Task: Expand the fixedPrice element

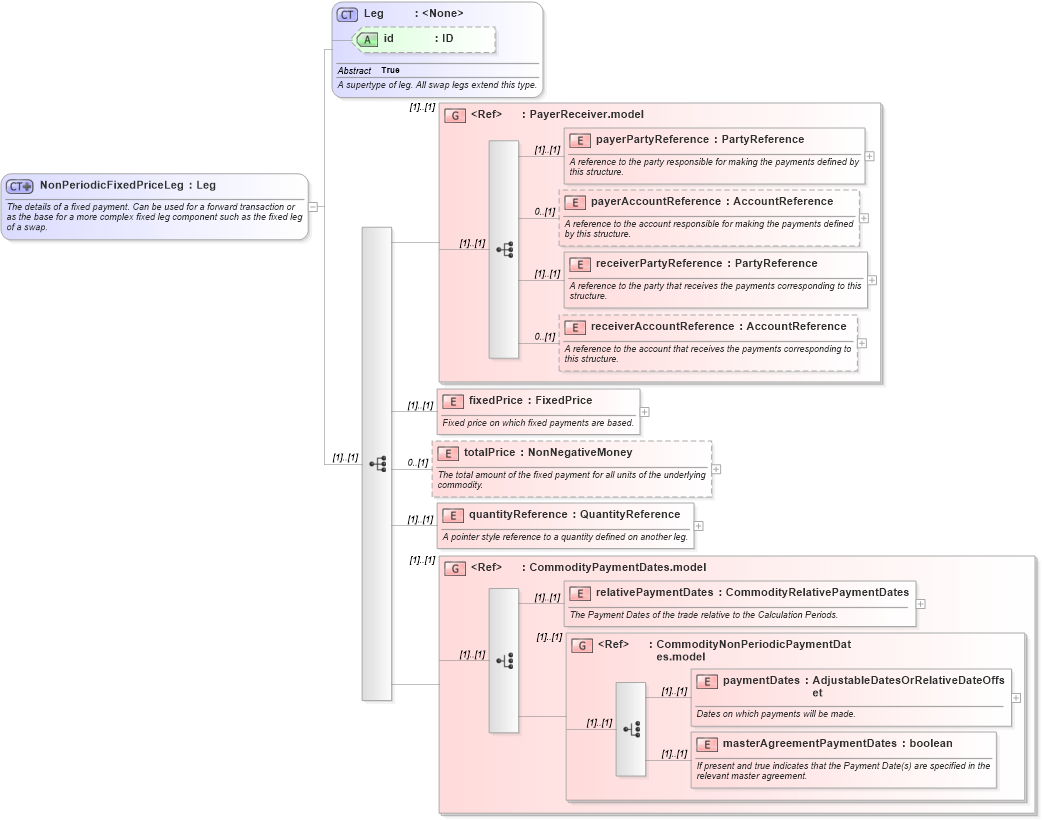Action: coord(645,412)
